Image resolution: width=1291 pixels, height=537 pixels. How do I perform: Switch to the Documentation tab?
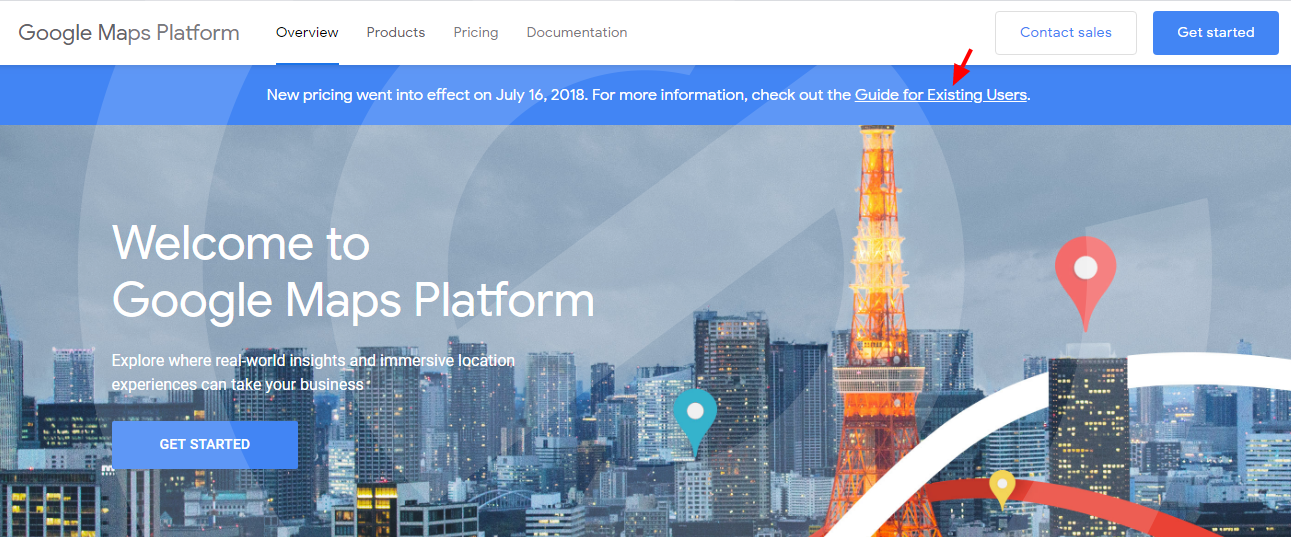[x=577, y=32]
